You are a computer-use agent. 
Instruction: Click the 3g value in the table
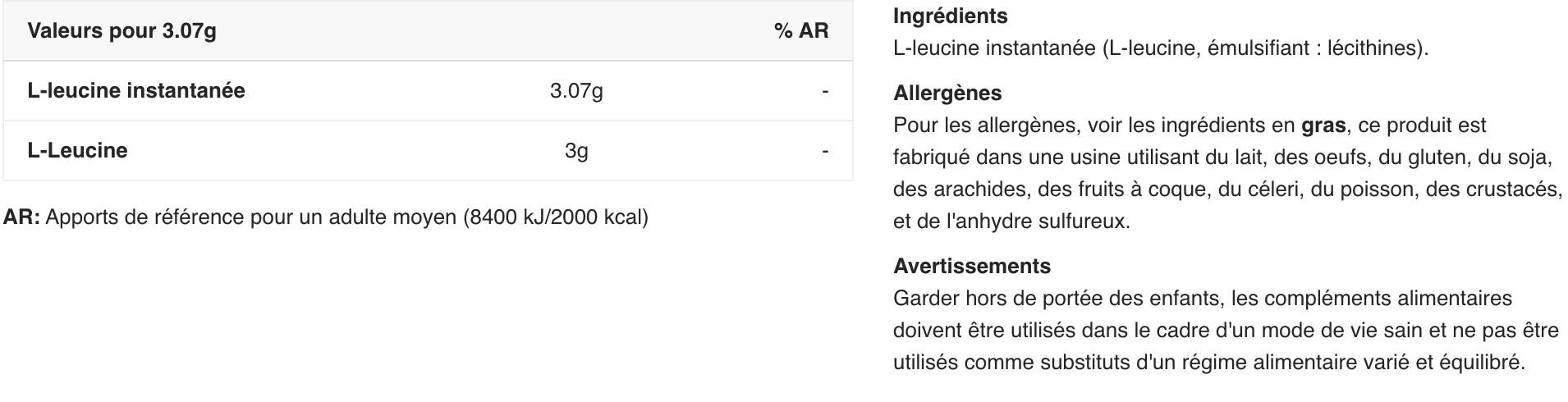(576, 150)
